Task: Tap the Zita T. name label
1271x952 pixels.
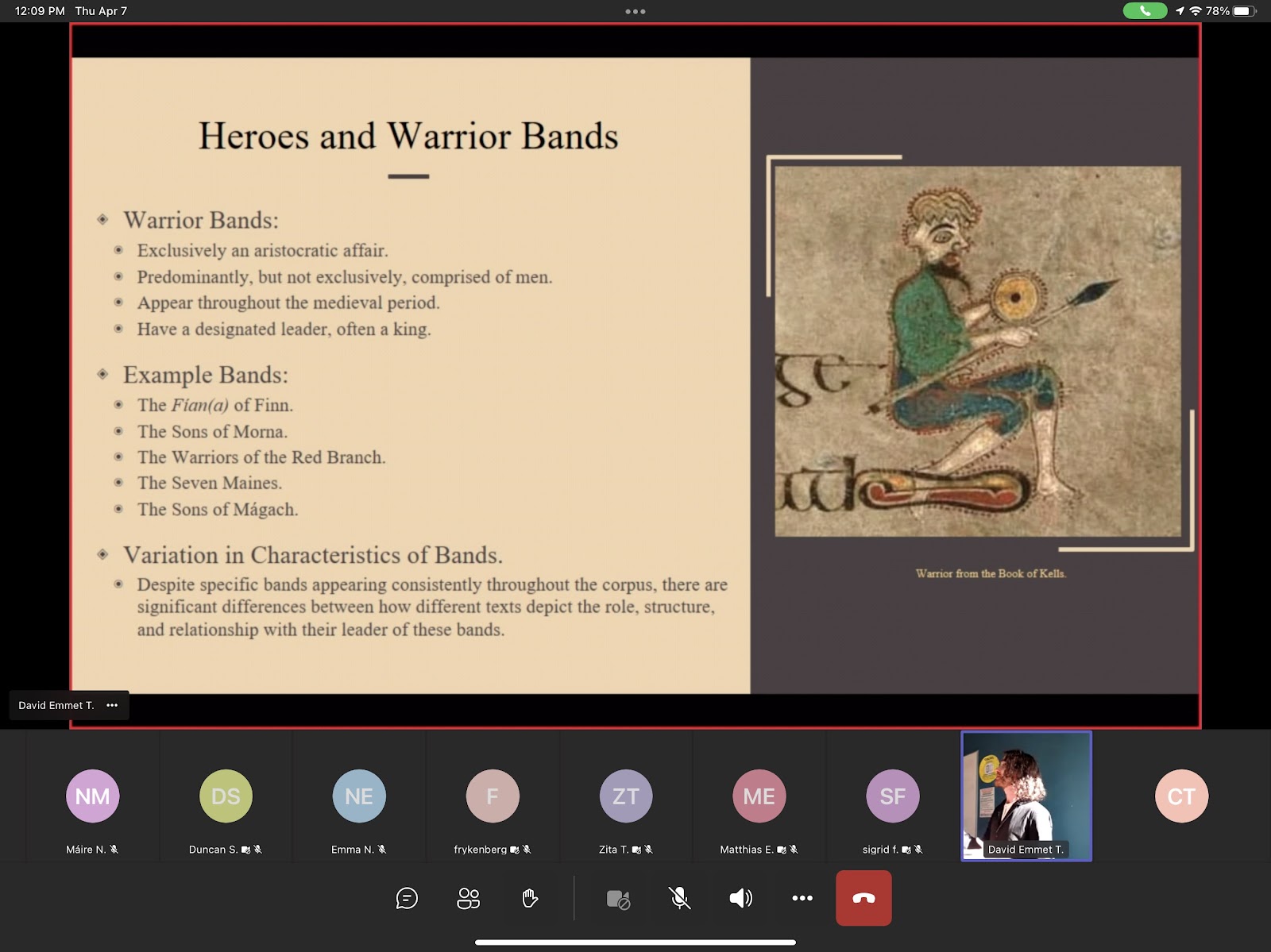Action: pyautogui.click(x=613, y=850)
